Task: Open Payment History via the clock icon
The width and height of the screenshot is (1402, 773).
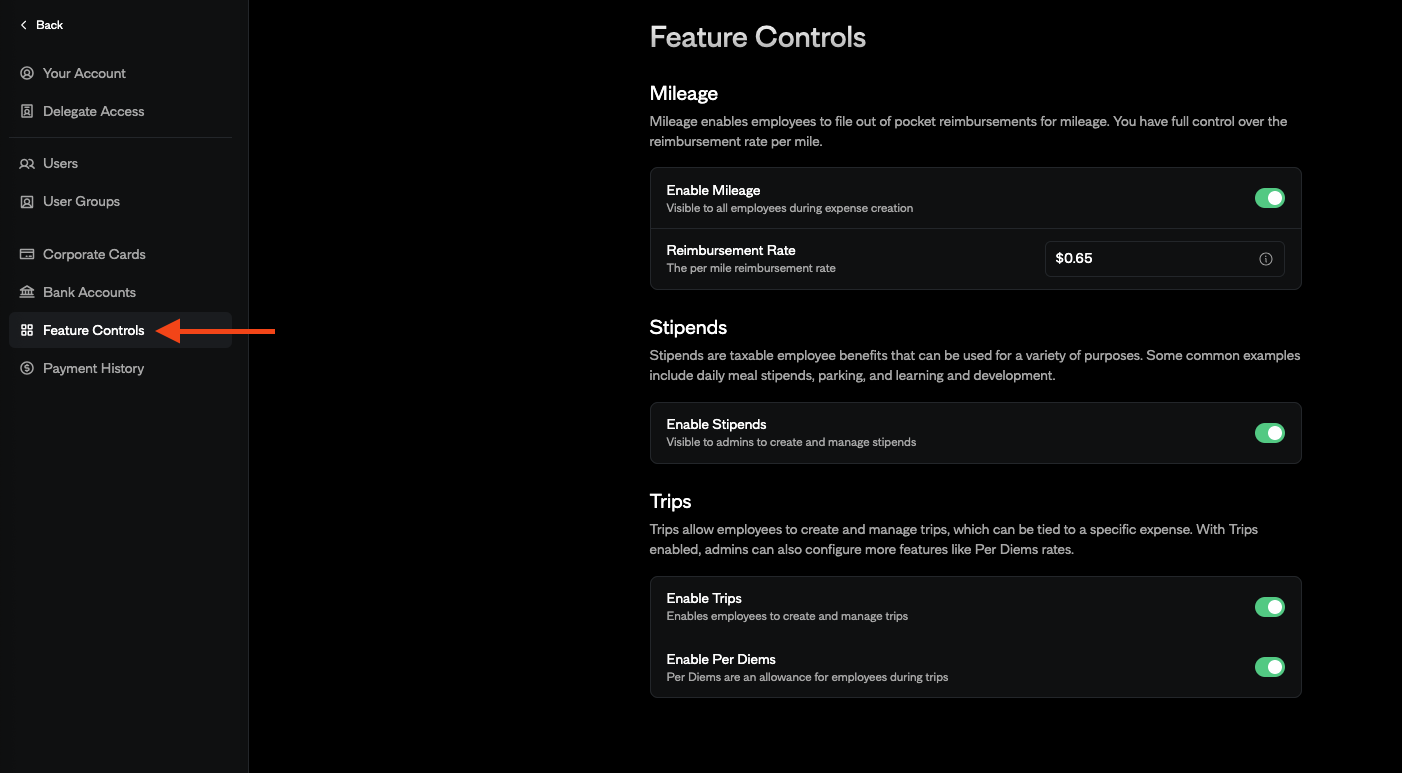Action: [x=27, y=368]
